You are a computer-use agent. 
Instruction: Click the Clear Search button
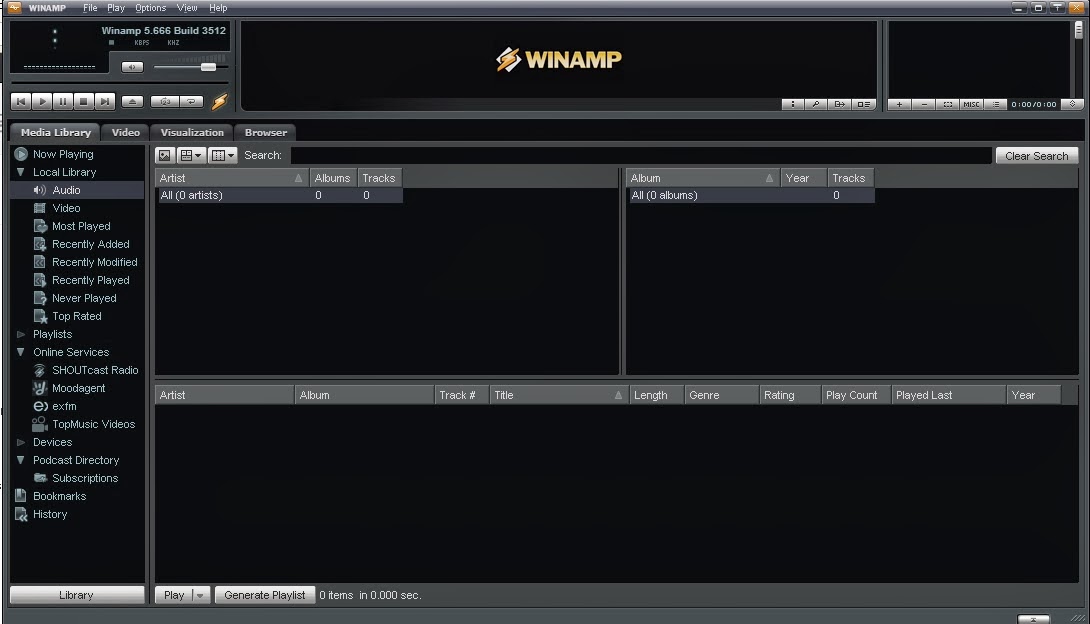[x=1037, y=155]
